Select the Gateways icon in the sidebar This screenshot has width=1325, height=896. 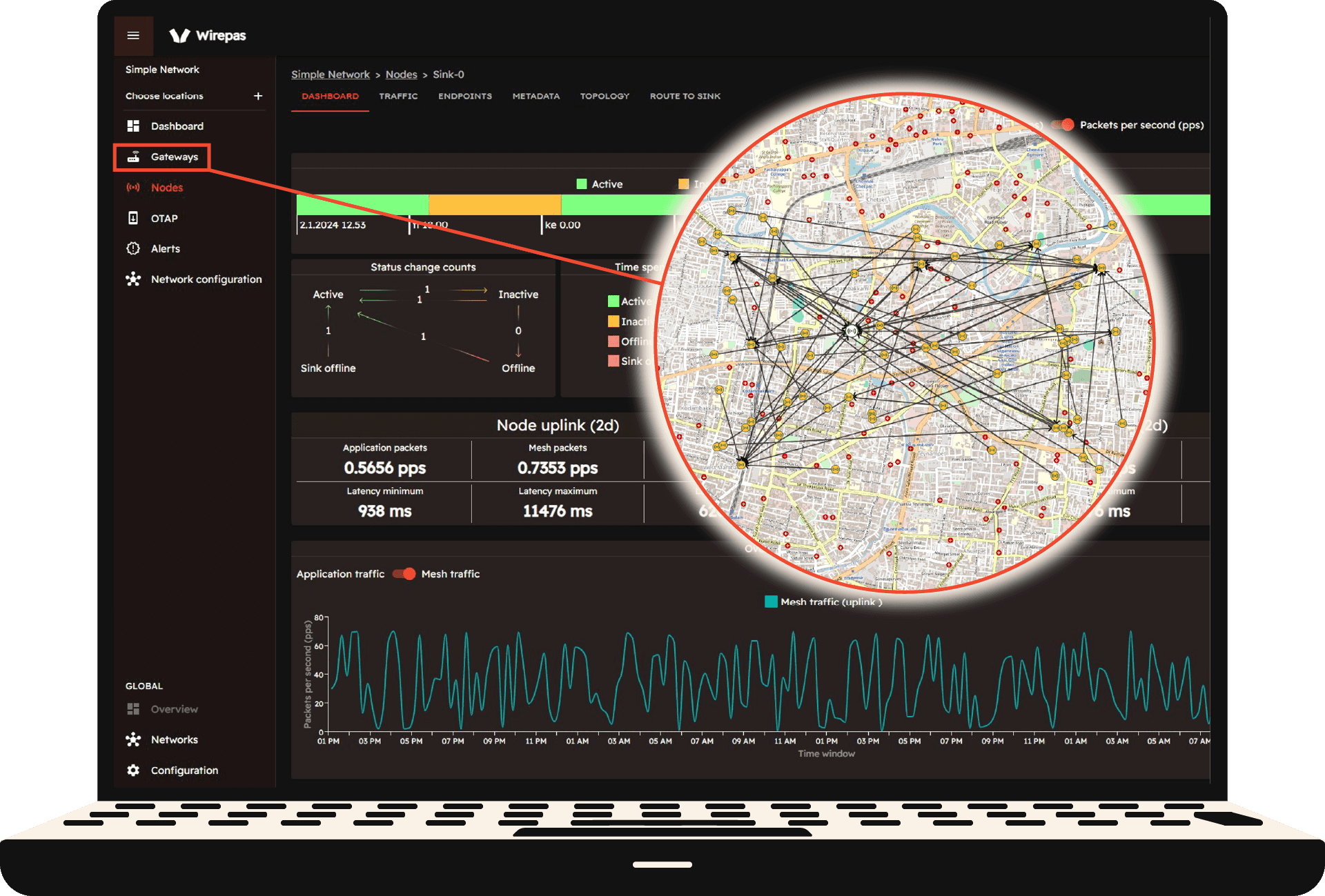pyautogui.click(x=134, y=157)
